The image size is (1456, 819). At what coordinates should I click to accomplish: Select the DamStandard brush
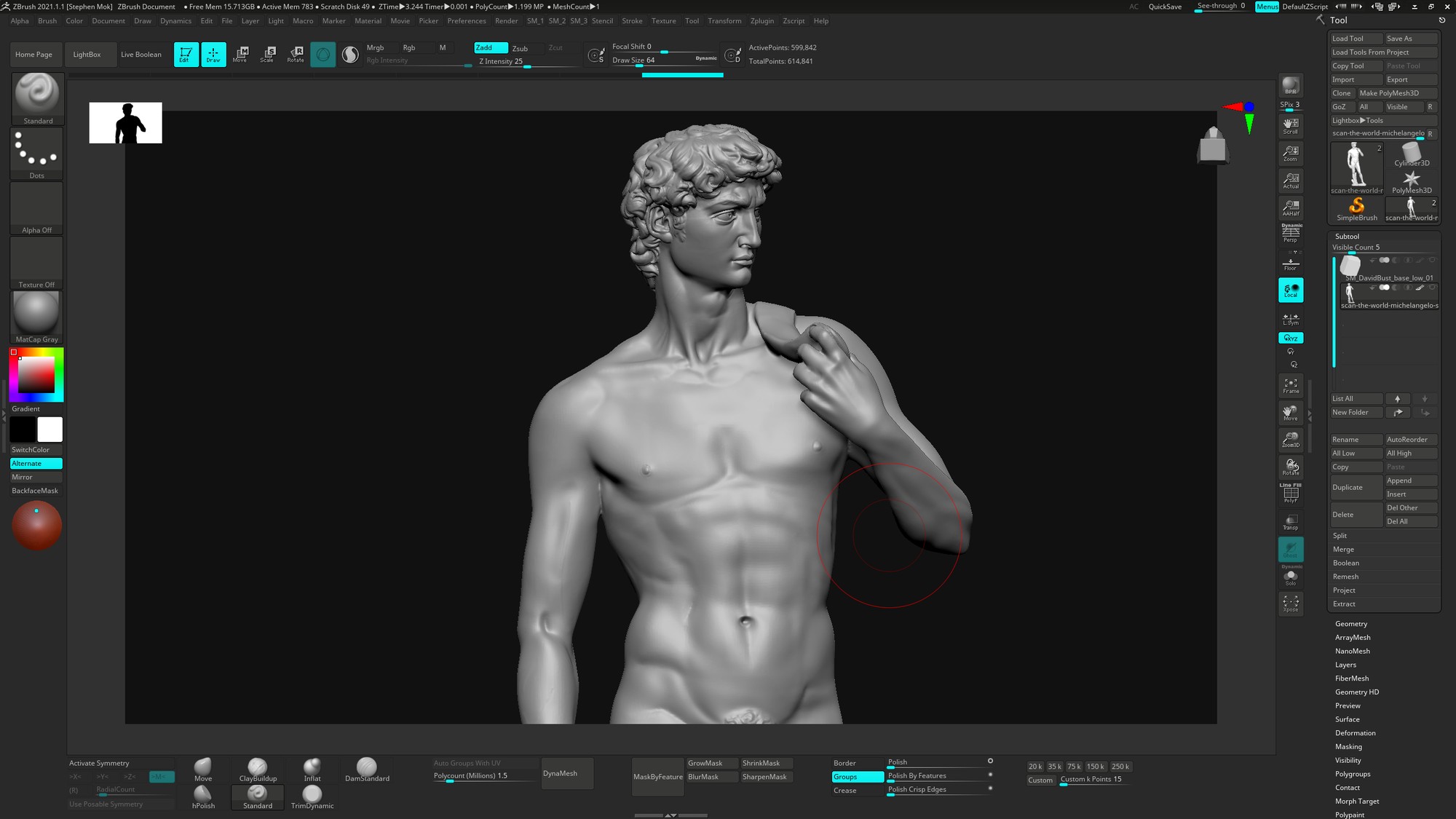pos(367,770)
